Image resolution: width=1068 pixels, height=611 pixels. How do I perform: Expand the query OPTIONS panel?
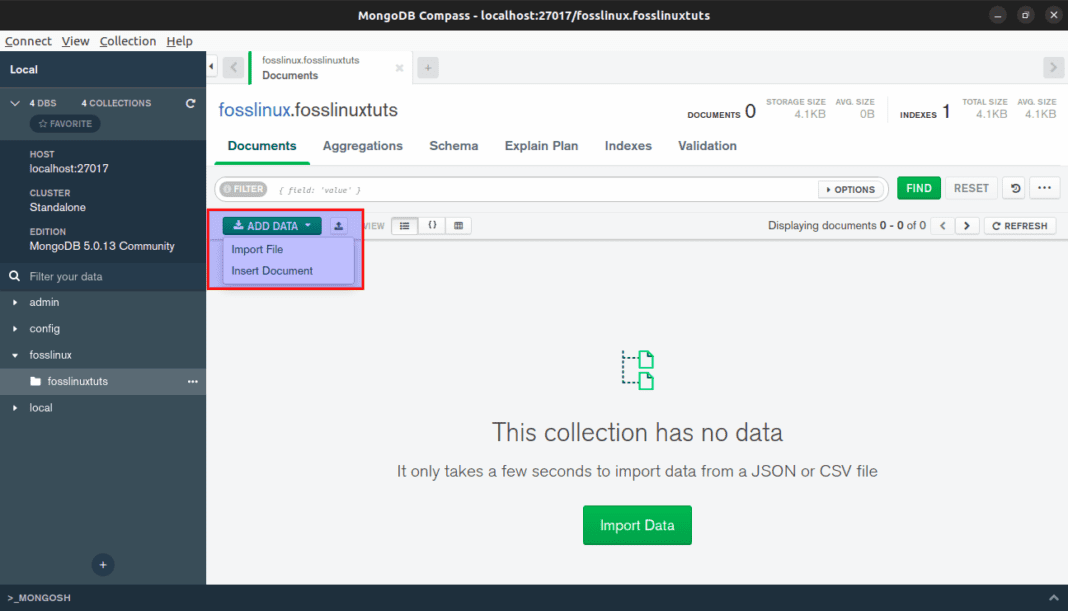(852, 188)
